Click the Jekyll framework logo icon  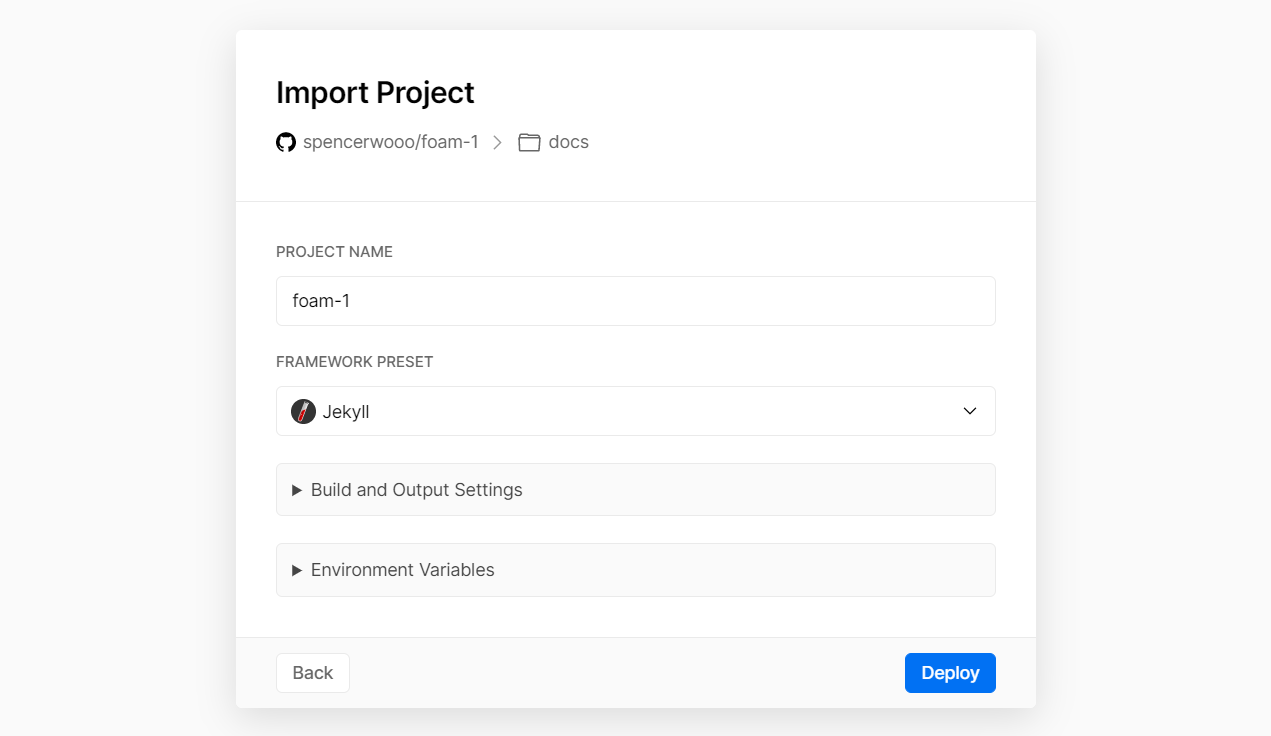(303, 411)
